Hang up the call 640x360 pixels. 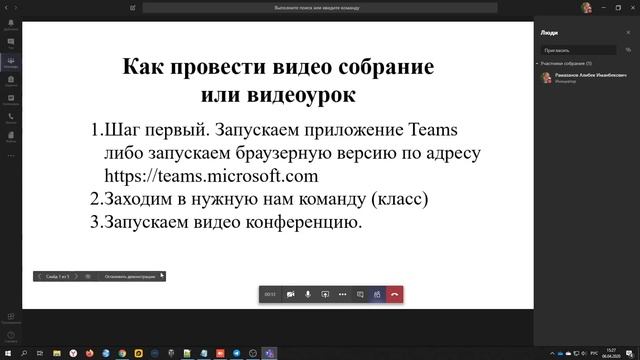(395, 294)
